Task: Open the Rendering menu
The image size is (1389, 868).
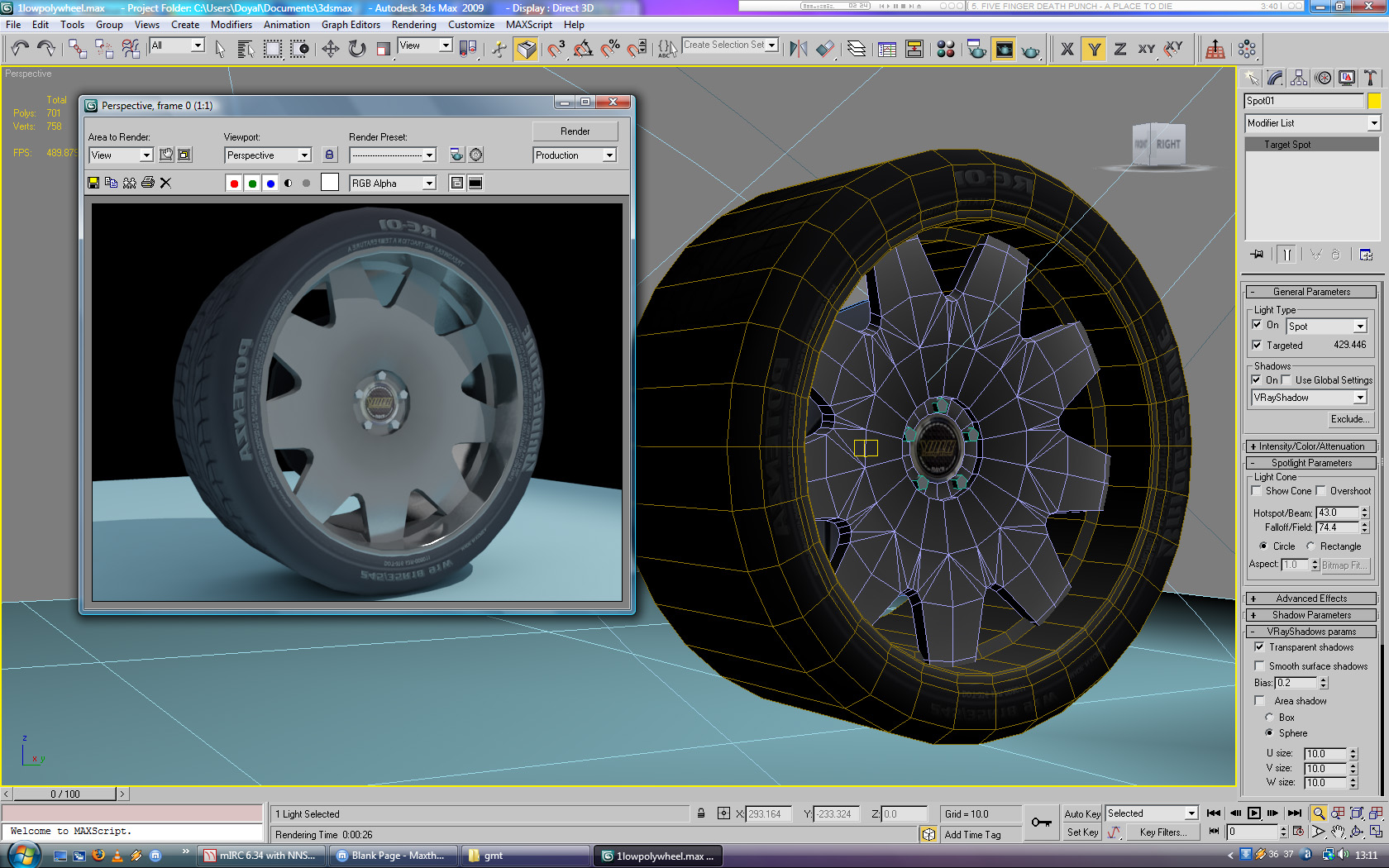Action: click(x=413, y=25)
